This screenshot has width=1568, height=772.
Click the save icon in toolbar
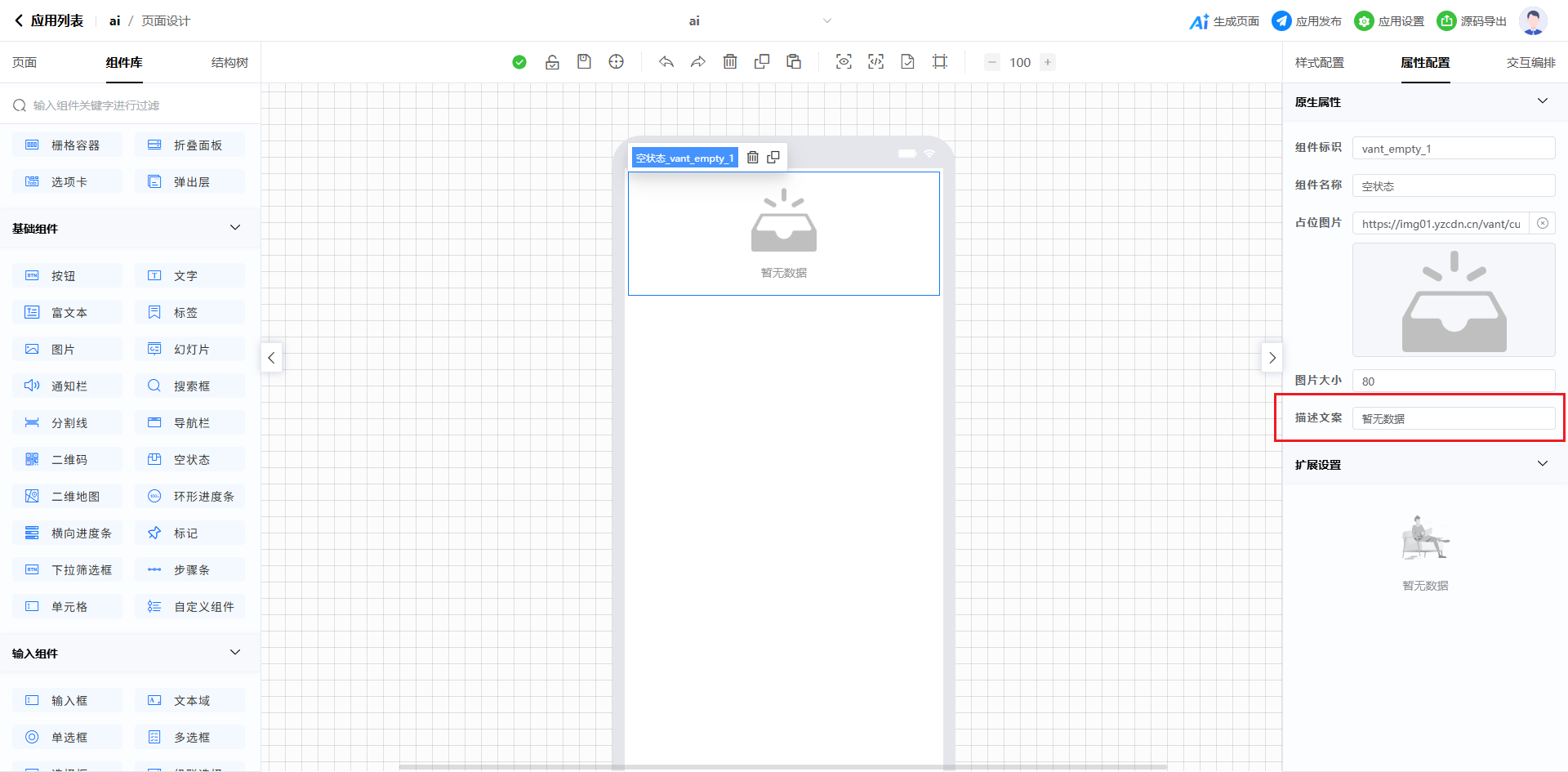pos(584,62)
